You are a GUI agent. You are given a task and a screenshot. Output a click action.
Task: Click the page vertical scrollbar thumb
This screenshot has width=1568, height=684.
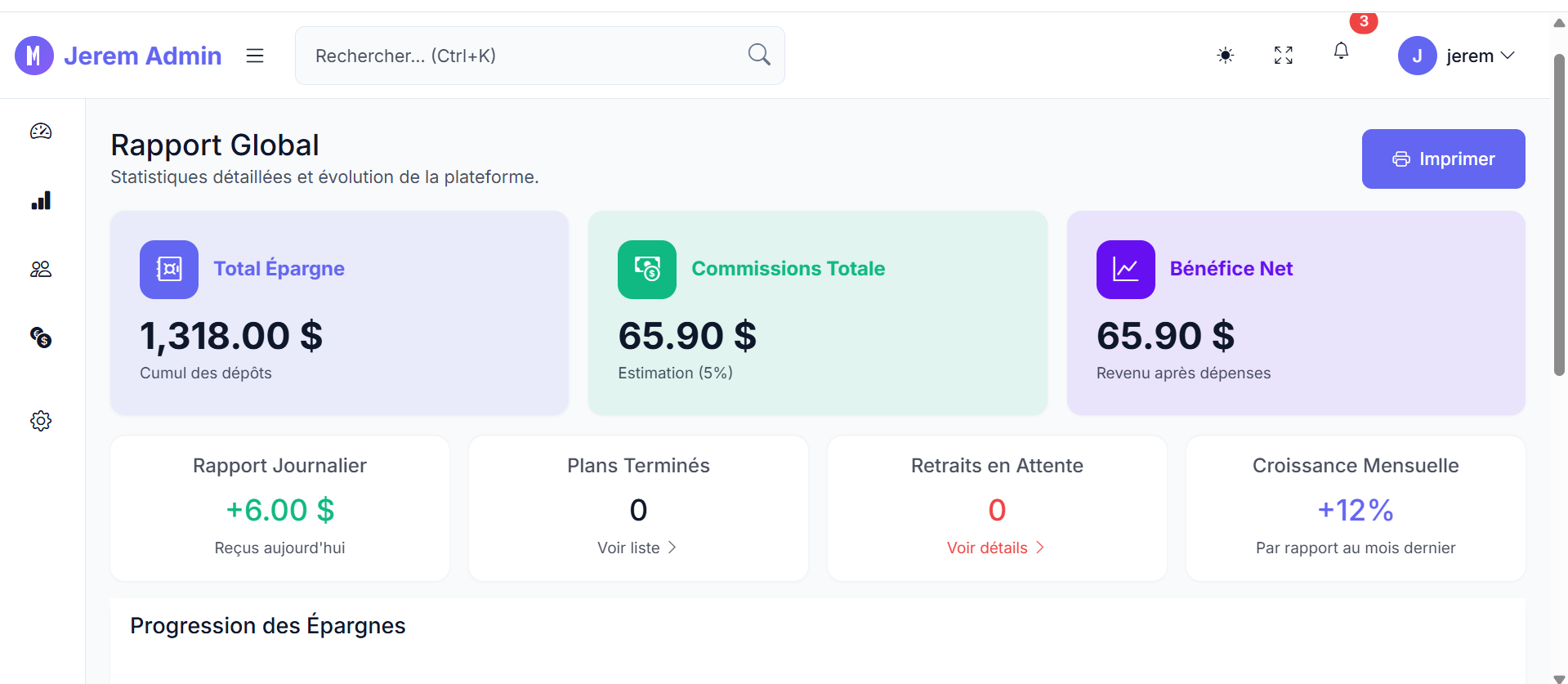point(1559,214)
